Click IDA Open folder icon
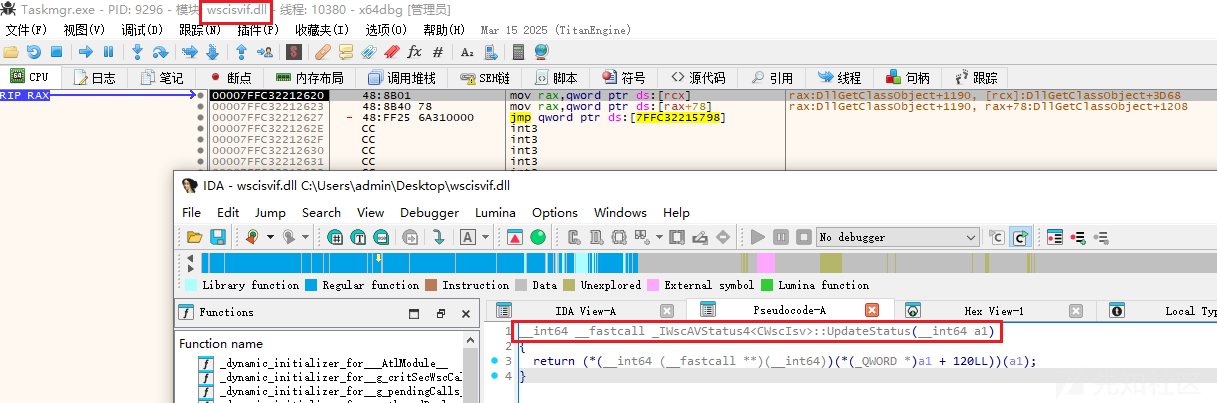Viewport: 1217px width, 403px height. [194, 237]
